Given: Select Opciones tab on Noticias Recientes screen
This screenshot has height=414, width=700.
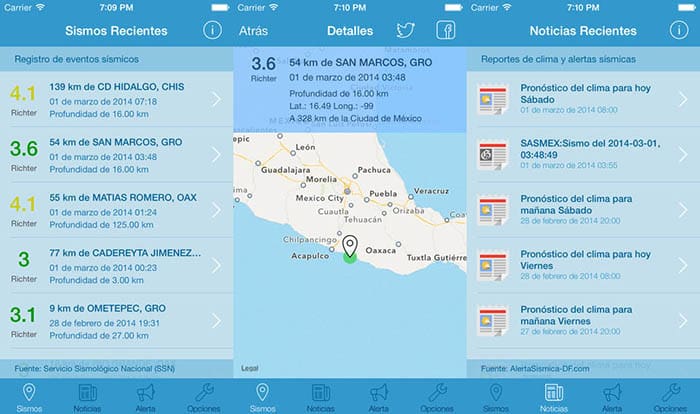Looking at the screenshot, I should coord(670,397).
